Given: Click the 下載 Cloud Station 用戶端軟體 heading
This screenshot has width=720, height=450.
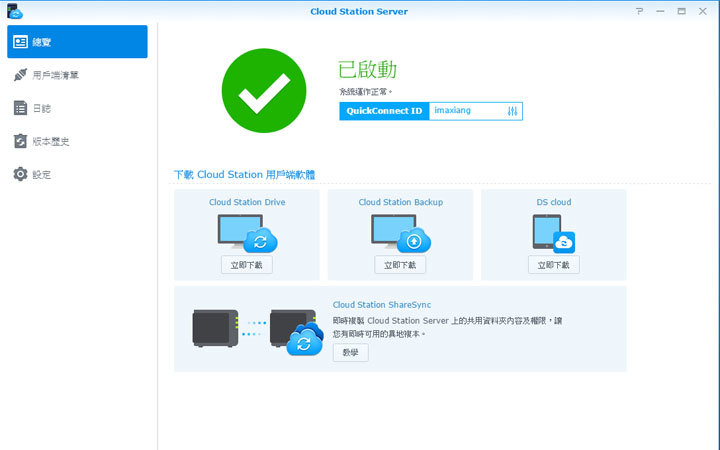Looking at the screenshot, I should [x=244, y=174].
